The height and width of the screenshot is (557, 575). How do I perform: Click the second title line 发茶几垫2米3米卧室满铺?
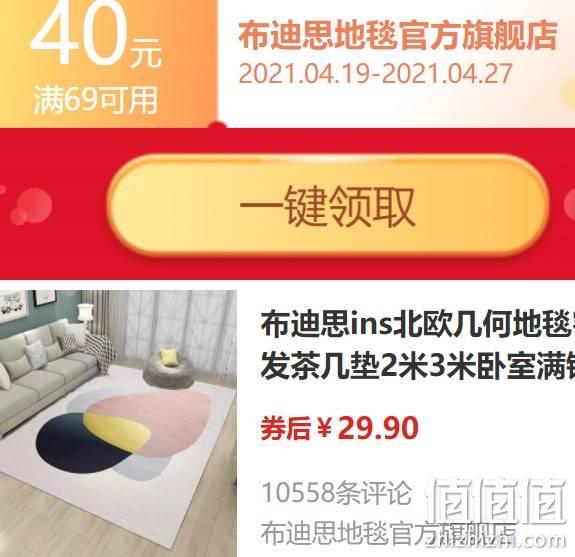tap(417, 366)
